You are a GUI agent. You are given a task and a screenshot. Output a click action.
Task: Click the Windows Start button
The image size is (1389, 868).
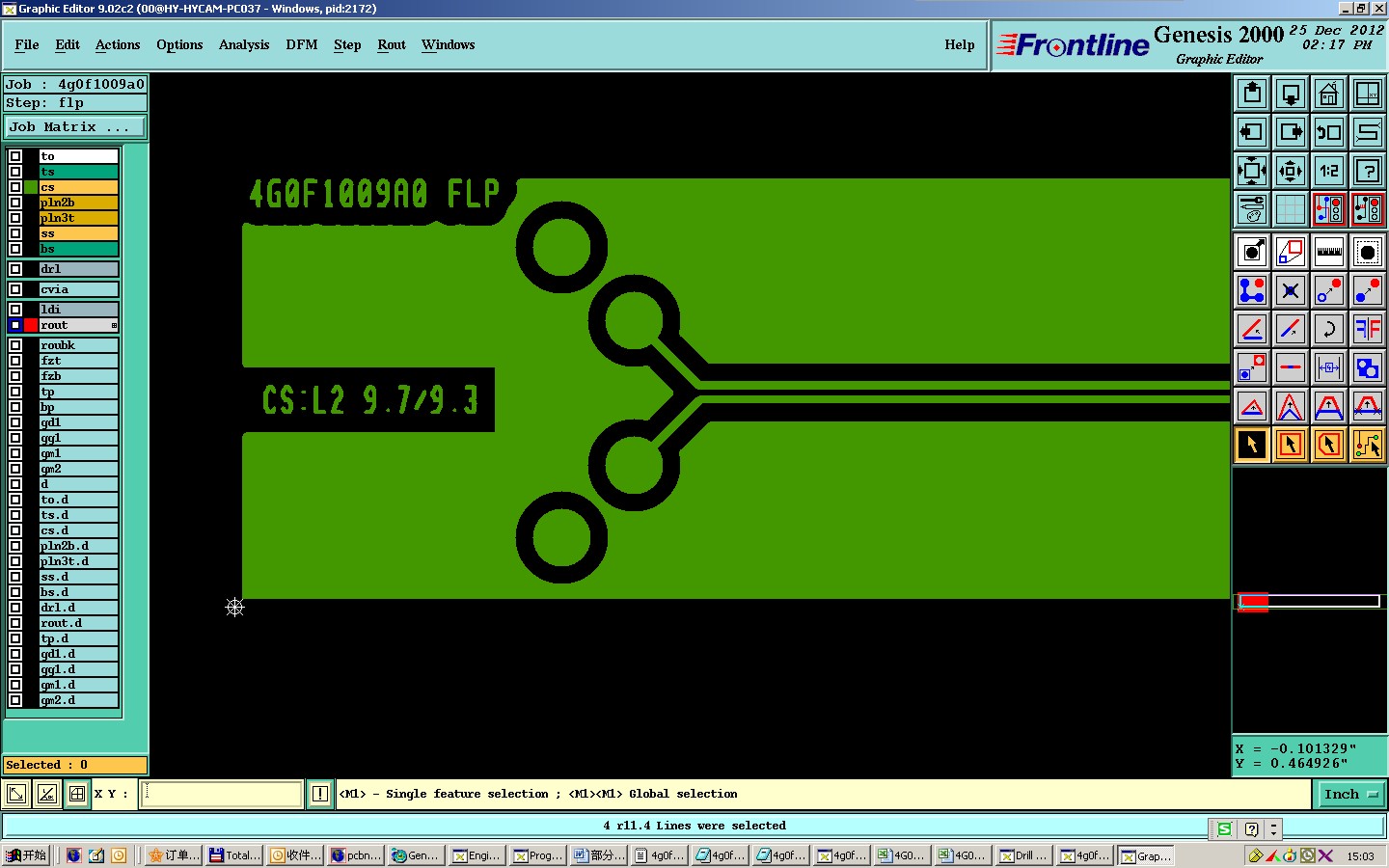coord(27,855)
